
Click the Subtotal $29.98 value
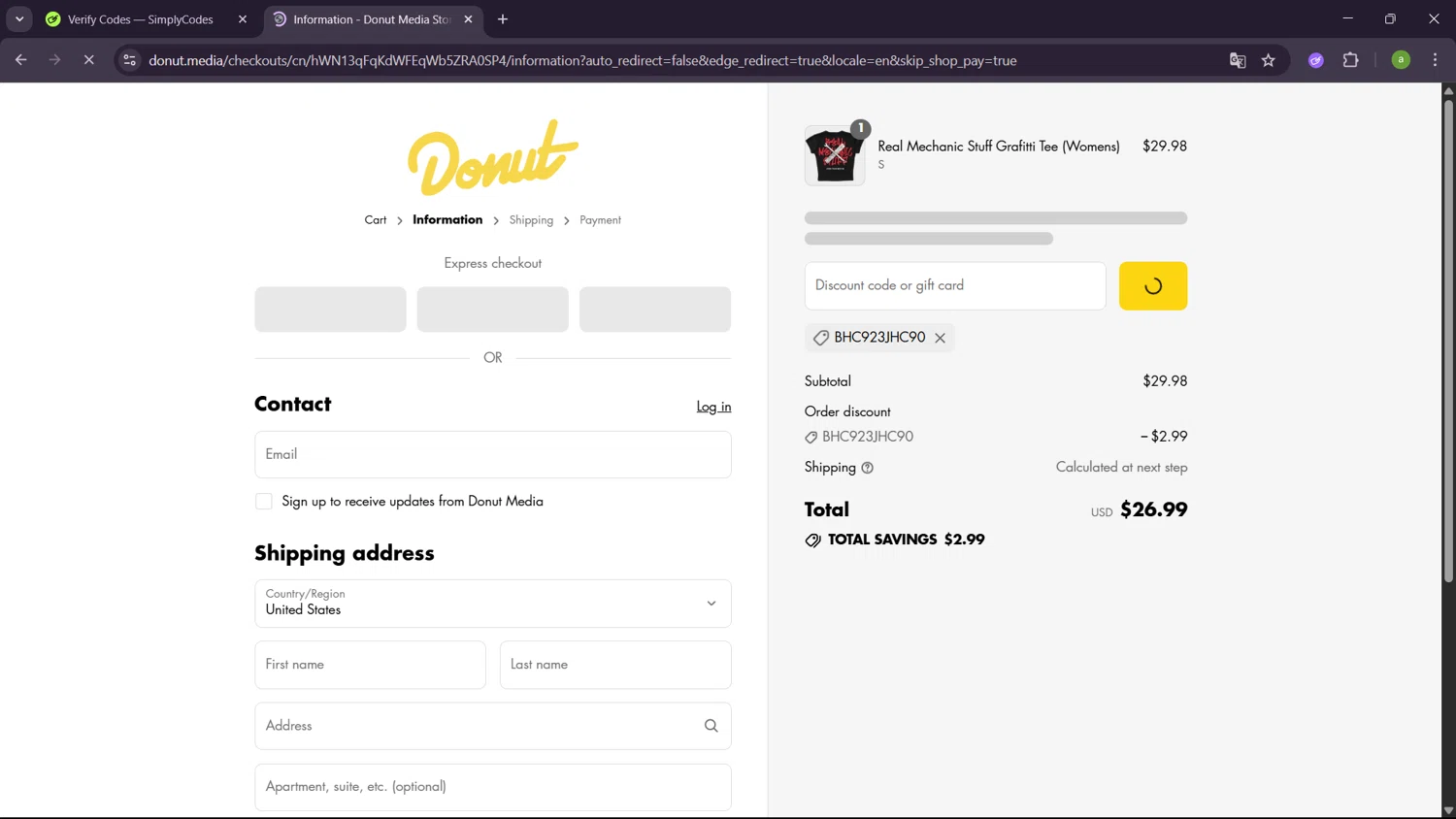1165,381
